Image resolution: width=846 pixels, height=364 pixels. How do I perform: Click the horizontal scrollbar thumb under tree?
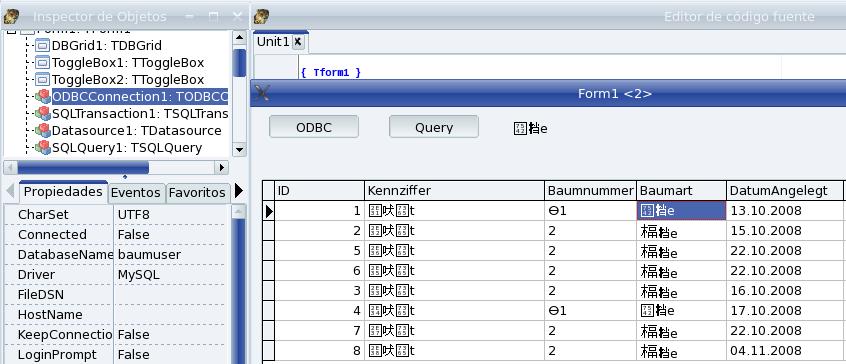pos(83,168)
